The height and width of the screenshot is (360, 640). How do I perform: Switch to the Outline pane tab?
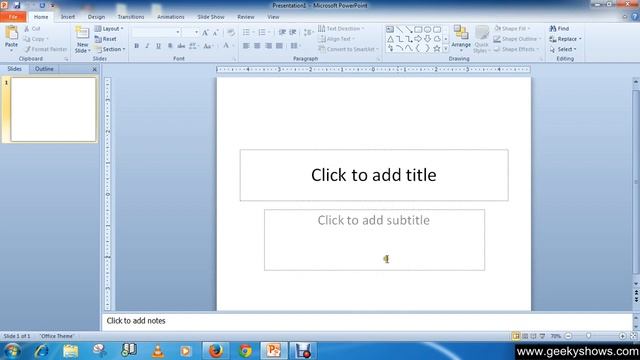click(44, 69)
